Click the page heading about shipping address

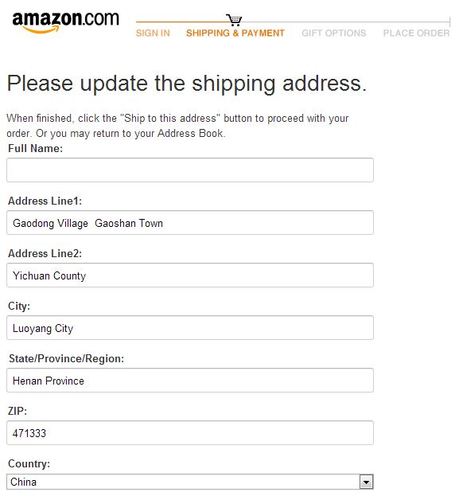(x=187, y=83)
